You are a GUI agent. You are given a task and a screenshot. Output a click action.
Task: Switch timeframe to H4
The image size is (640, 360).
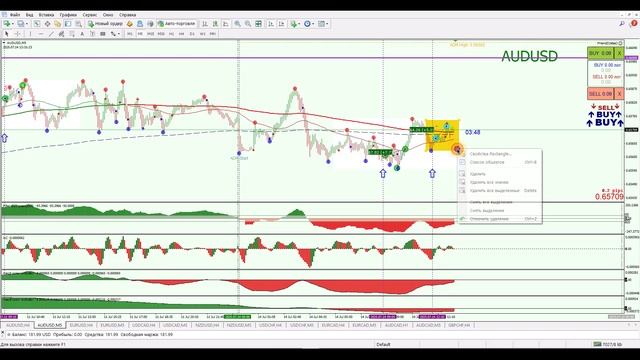pyautogui.click(x=182, y=34)
